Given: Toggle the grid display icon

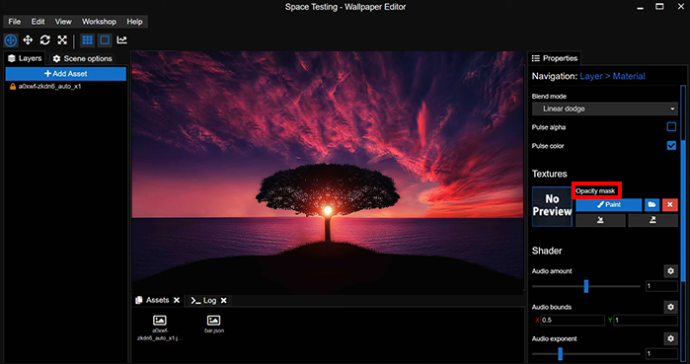Looking at the screenshot, I should (x=88, y=40).
